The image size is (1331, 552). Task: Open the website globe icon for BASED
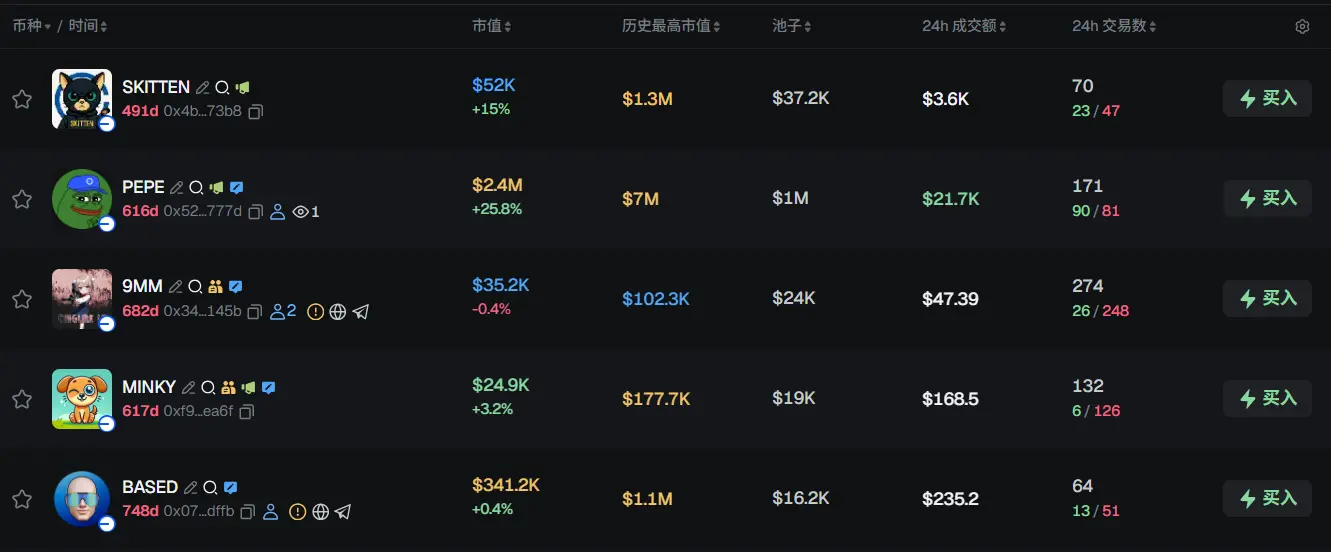320,512
